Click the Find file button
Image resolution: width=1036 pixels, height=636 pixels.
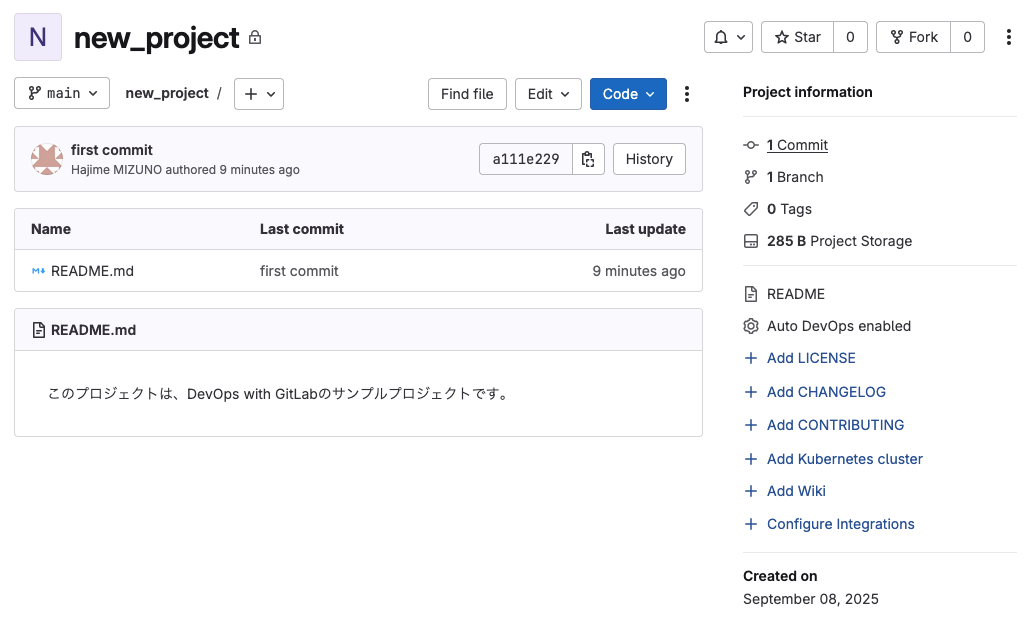click(x=467, y=94)
